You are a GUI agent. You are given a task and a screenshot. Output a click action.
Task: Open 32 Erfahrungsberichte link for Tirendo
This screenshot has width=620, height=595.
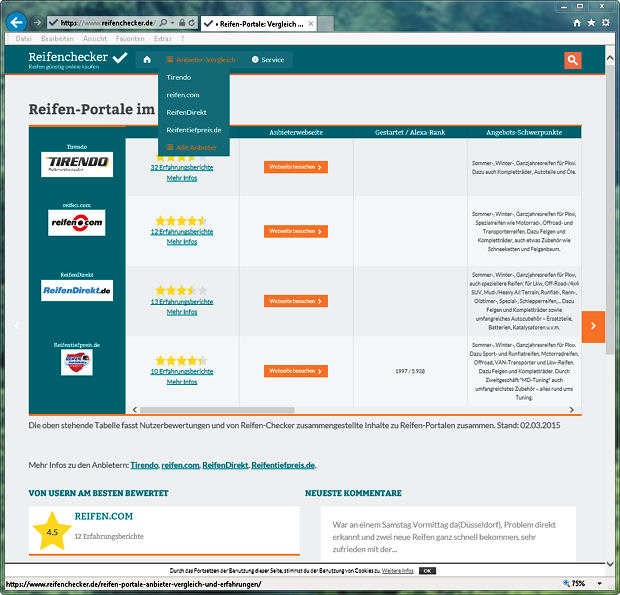(x=182, y=167)
